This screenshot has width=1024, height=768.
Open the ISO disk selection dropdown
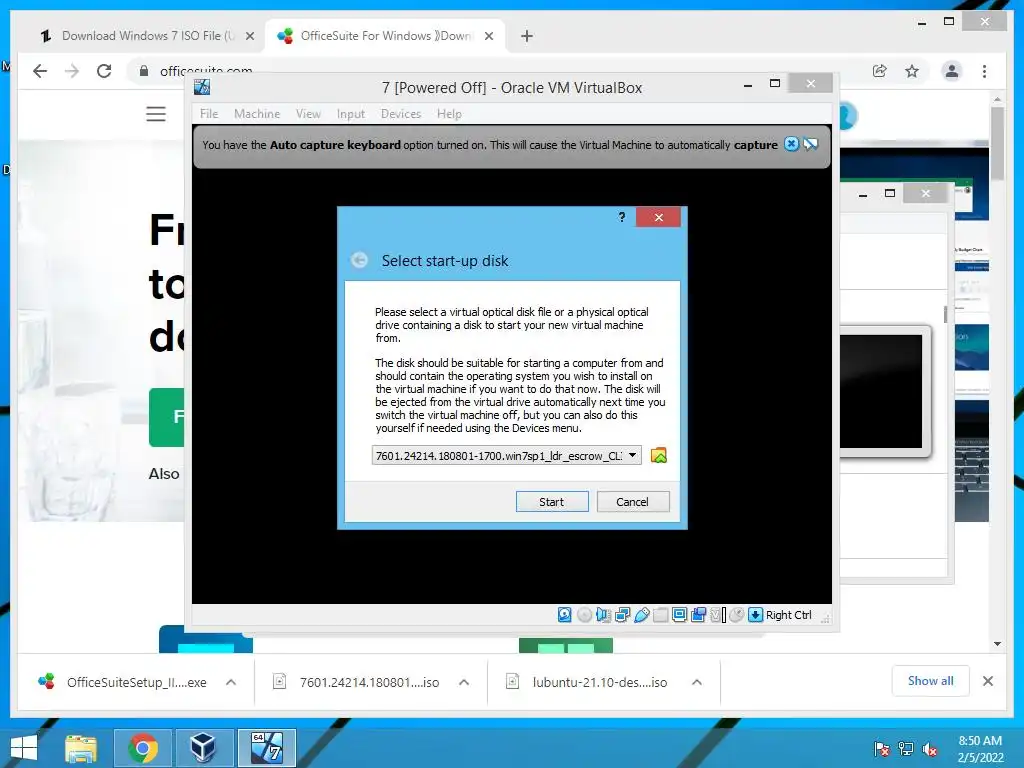(x=507, y=455)
